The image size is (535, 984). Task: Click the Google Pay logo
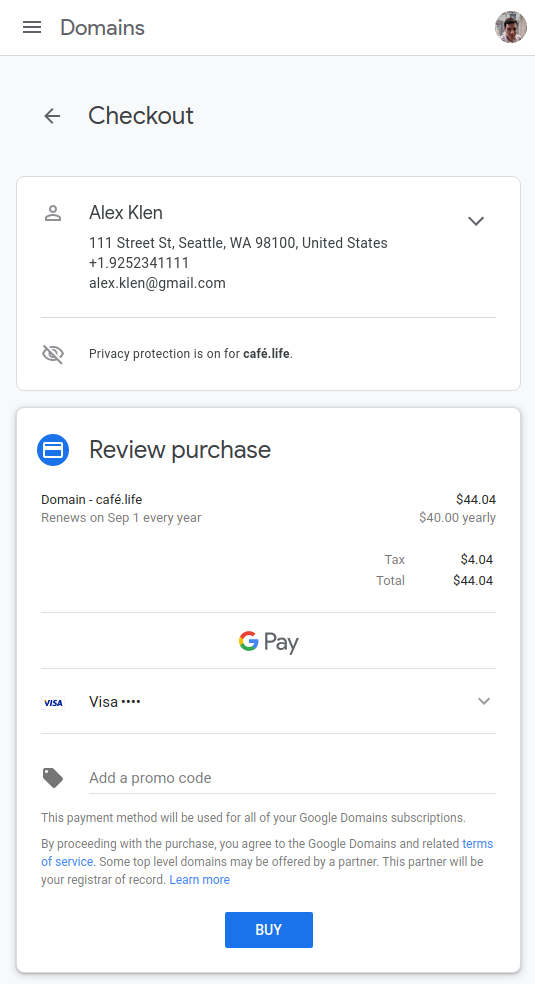[268, 641]
